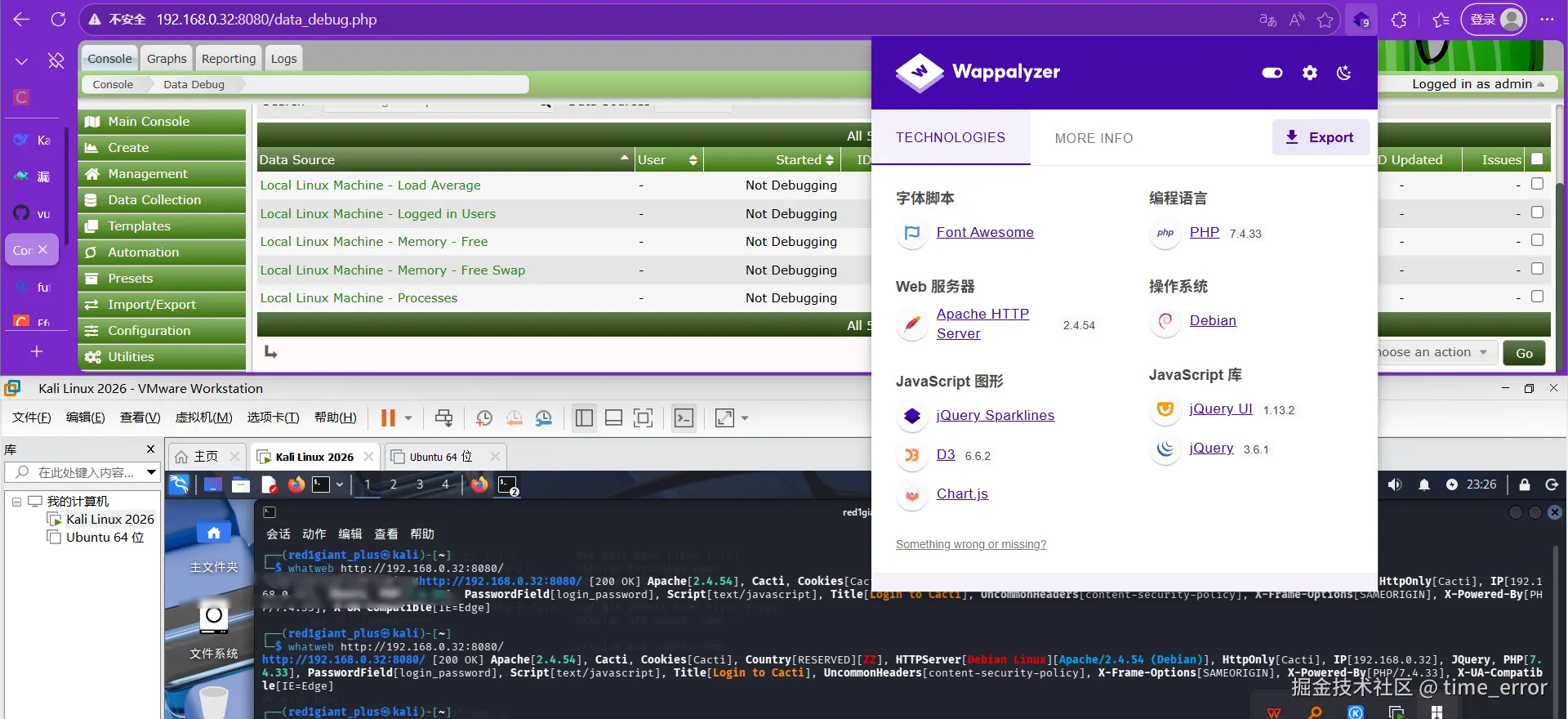
Task: Click Something wrong or missing link
Action: tap(970, 544)
